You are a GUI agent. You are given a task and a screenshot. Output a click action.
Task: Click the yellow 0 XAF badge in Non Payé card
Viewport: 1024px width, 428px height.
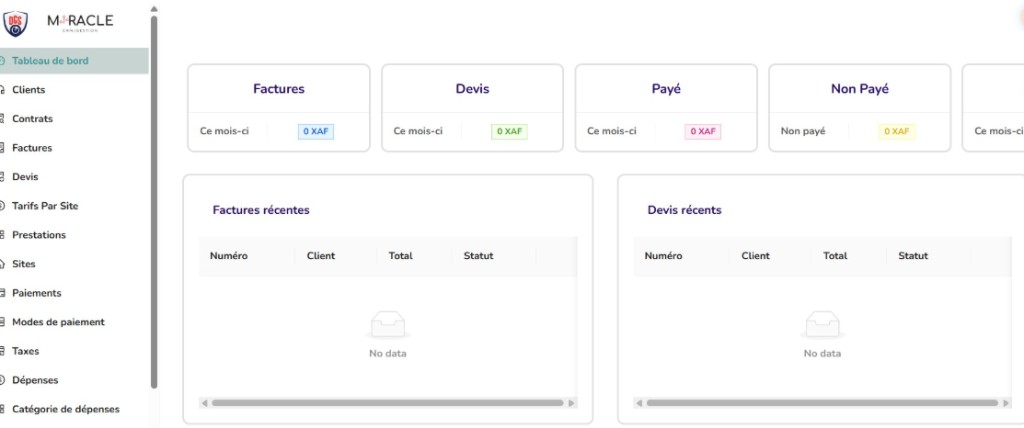(897, 131)
